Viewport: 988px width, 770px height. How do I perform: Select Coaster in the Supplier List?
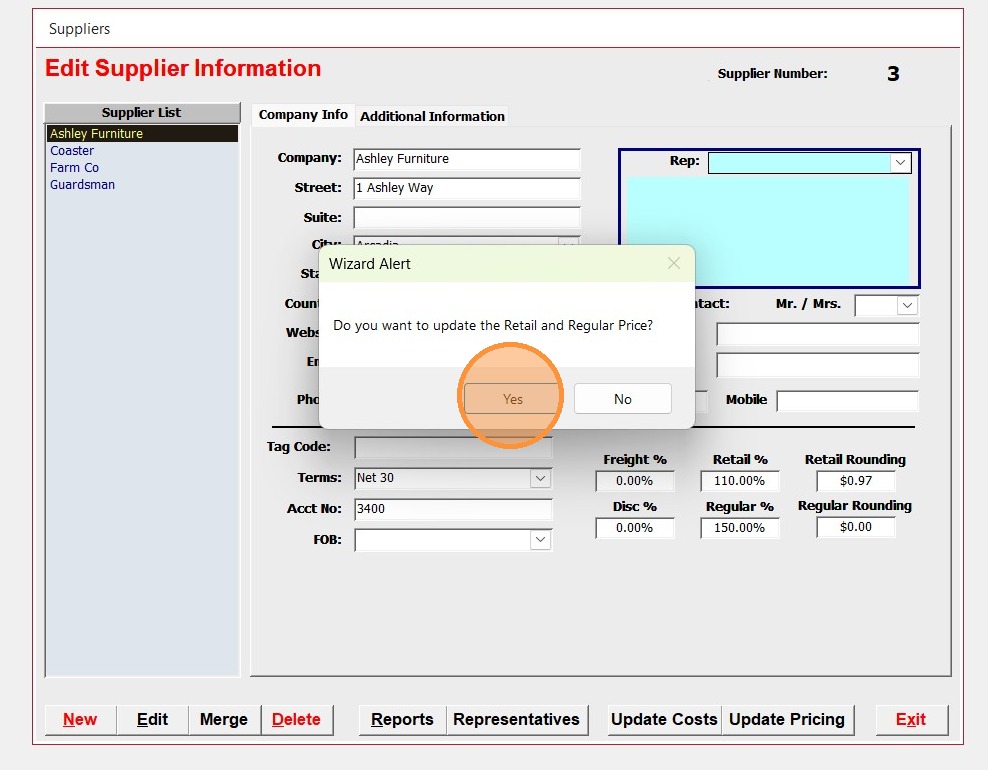coord(72,151)
